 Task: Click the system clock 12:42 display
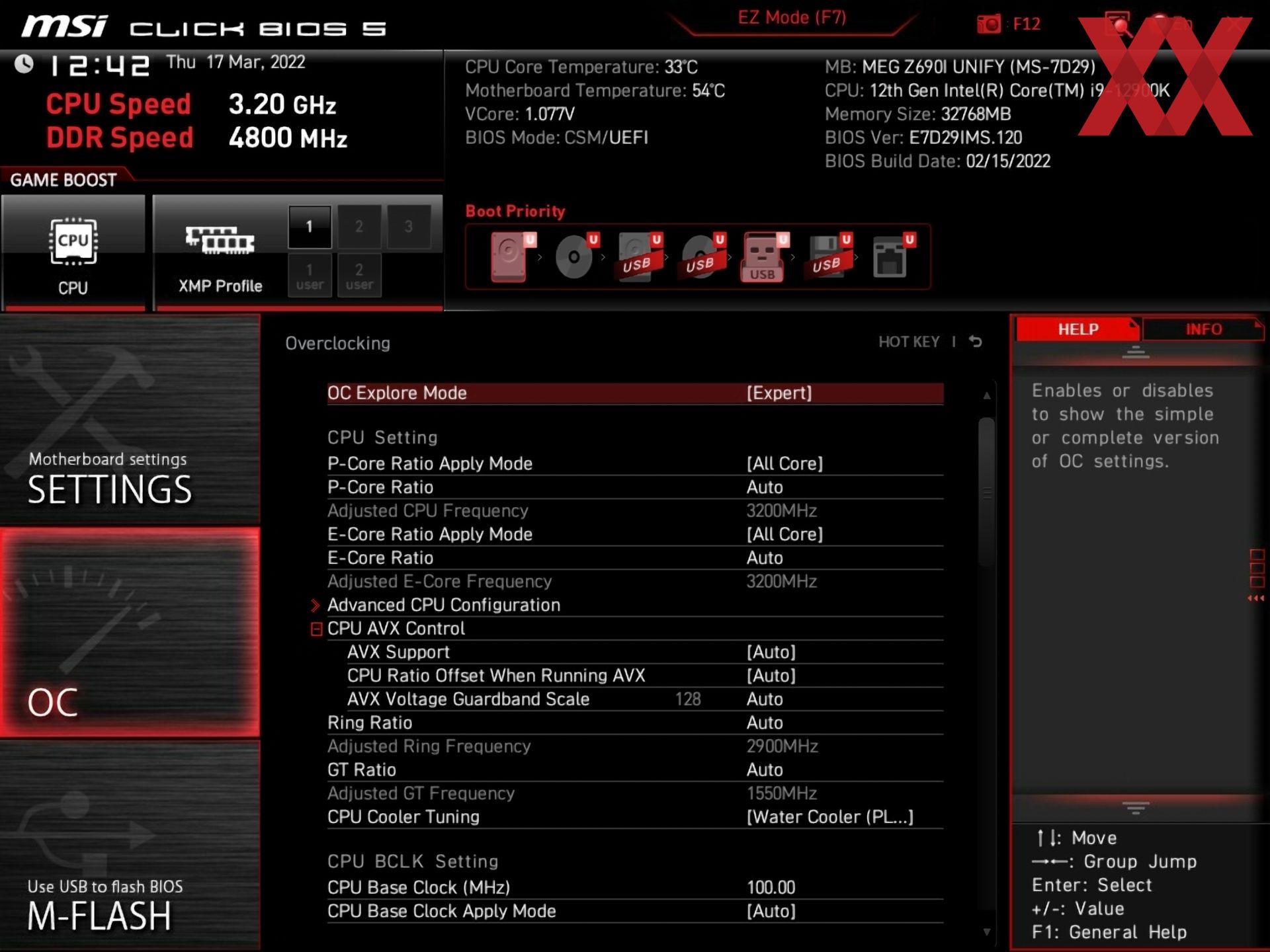[x=100, y=65]
